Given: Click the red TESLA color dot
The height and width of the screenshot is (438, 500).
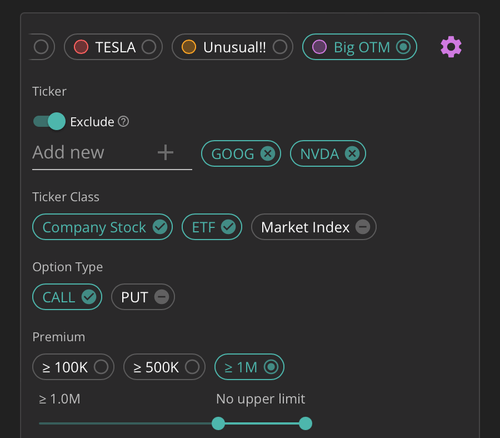Looking at the screenshot, I should pyautogui.click(x=81, y=47).
